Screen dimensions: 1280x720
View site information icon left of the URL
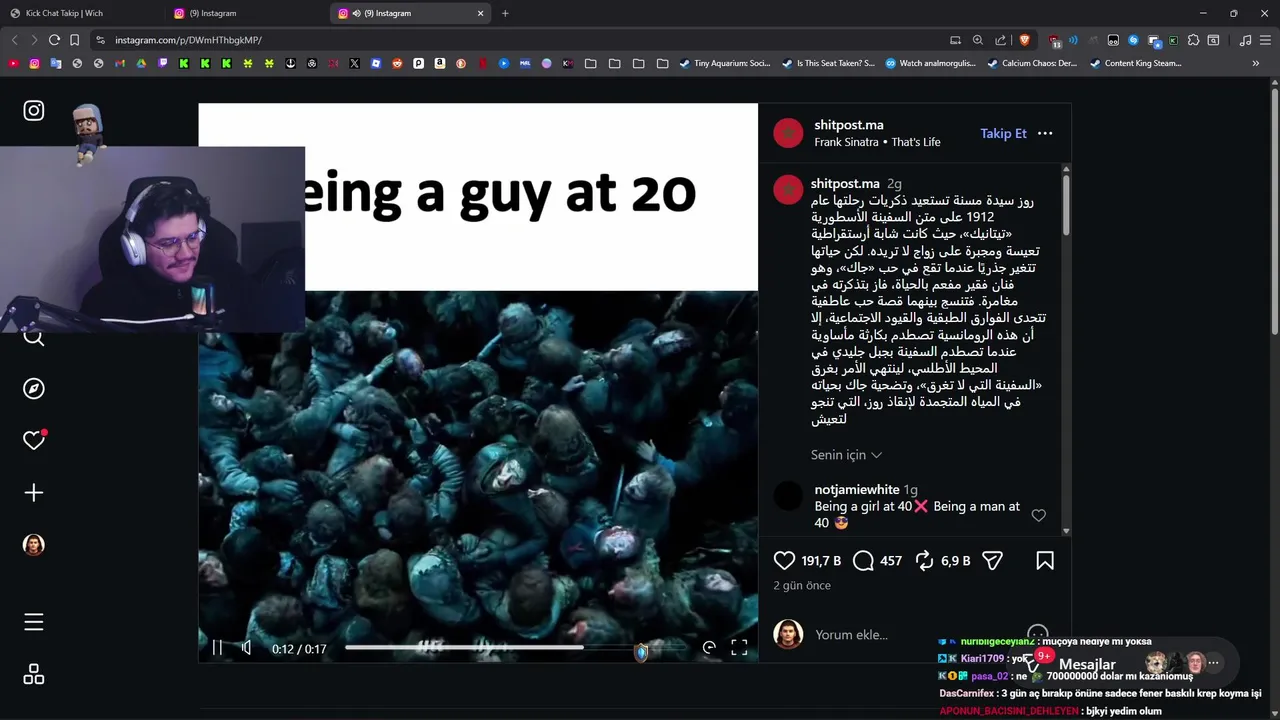99,40
